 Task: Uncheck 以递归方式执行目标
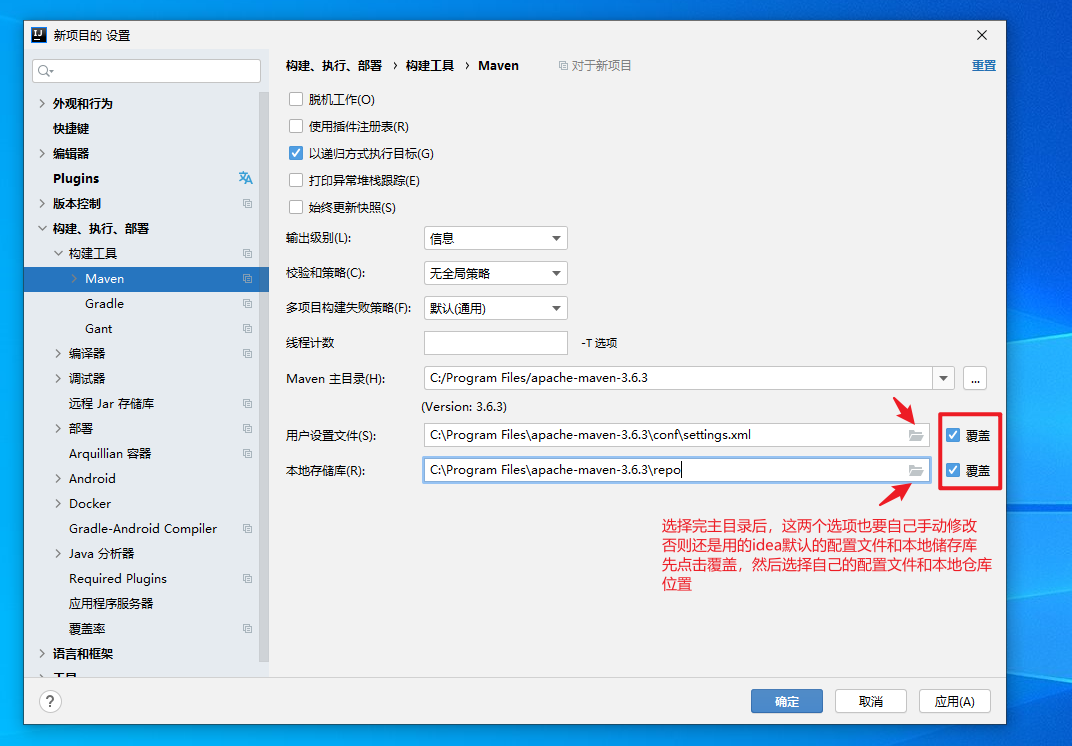(x=294, y=152)
